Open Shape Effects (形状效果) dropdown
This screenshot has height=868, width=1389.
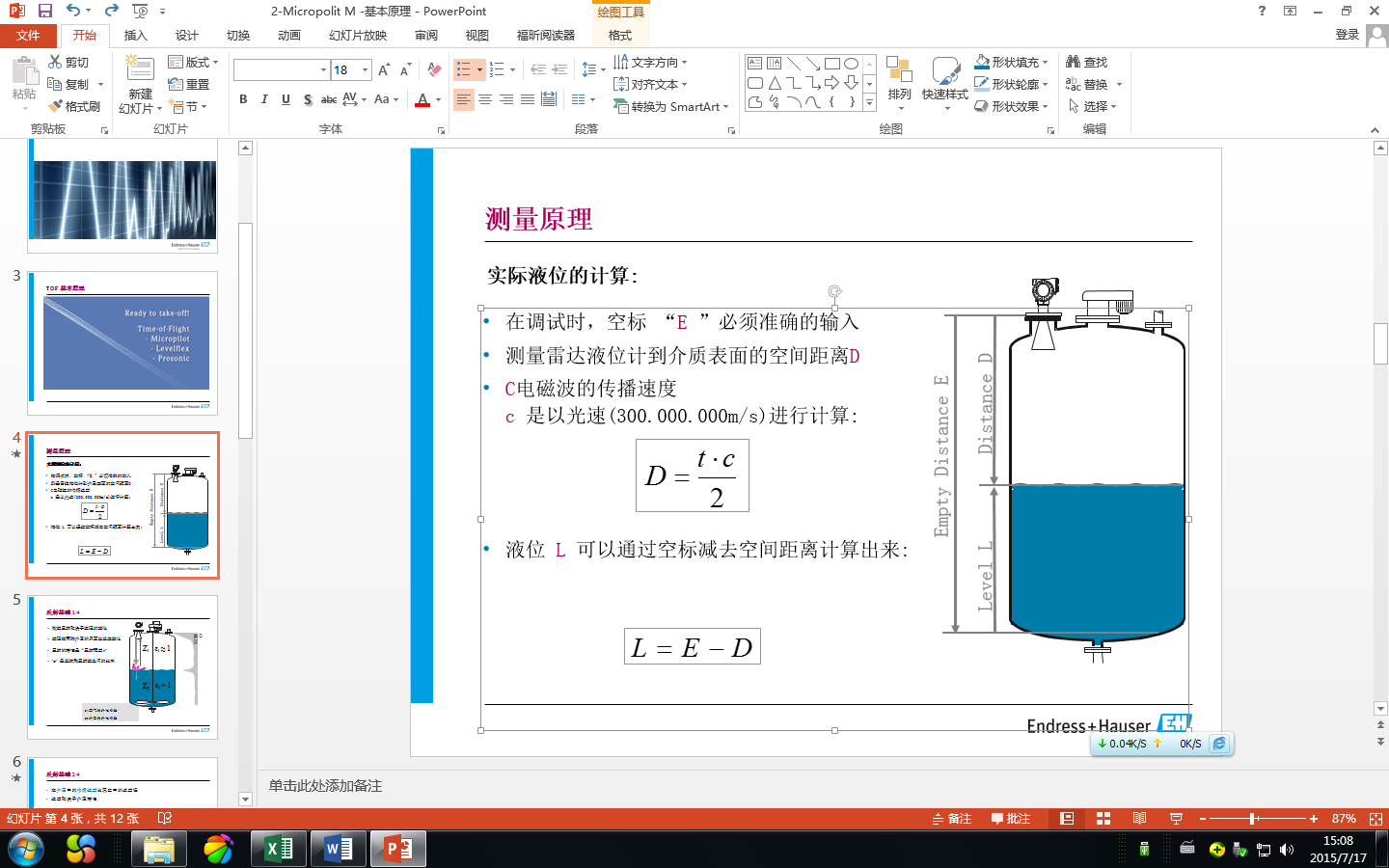[1011, 106]
